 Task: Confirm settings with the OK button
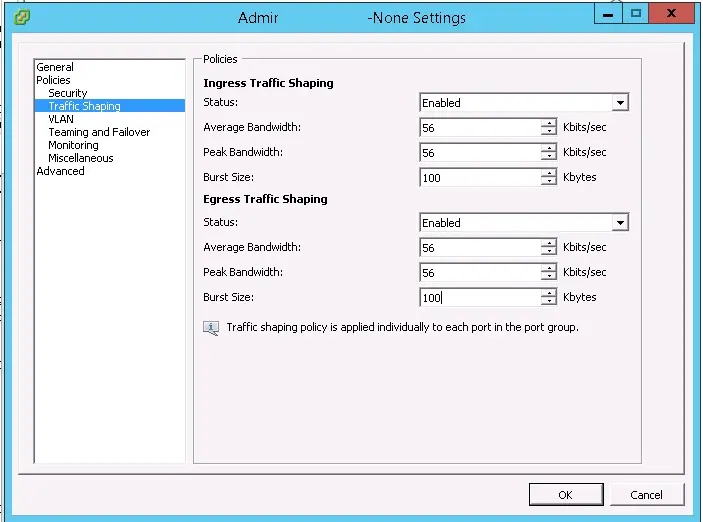(x=566, y=495)
